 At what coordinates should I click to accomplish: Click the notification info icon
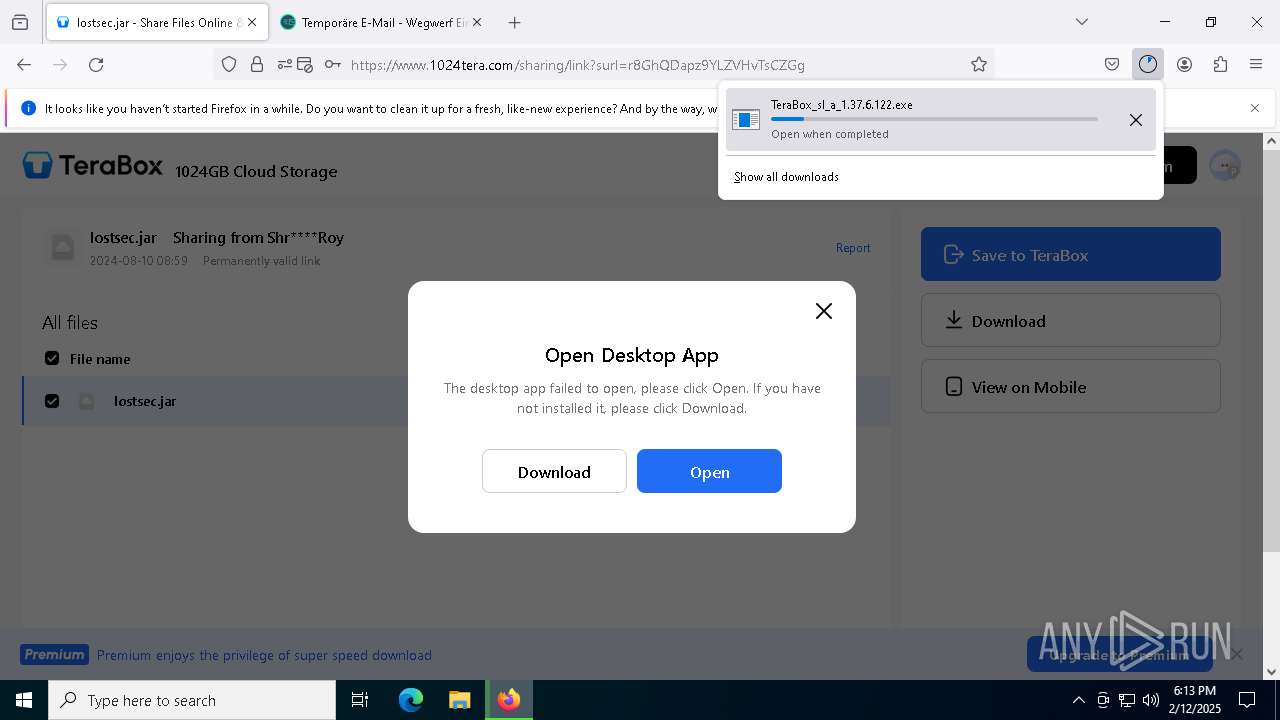coord(28,108)
